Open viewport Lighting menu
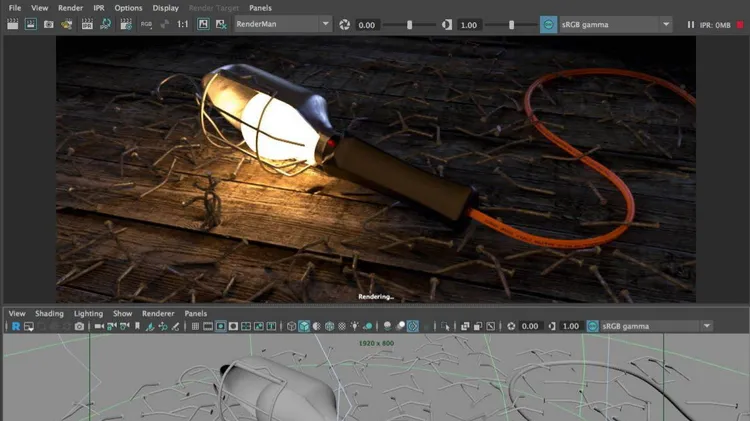Viewport: 750px width, 421px height. tap(88, 313)
